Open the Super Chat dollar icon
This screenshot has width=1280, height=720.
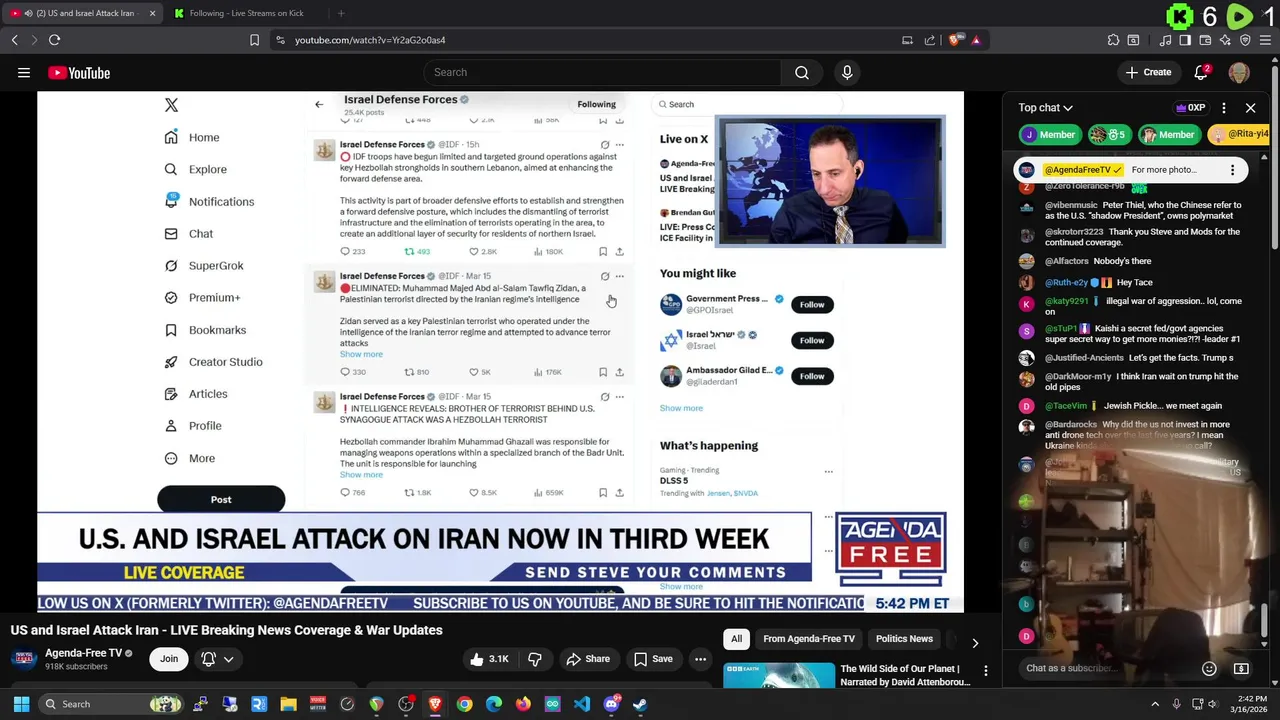(1241, 668)
